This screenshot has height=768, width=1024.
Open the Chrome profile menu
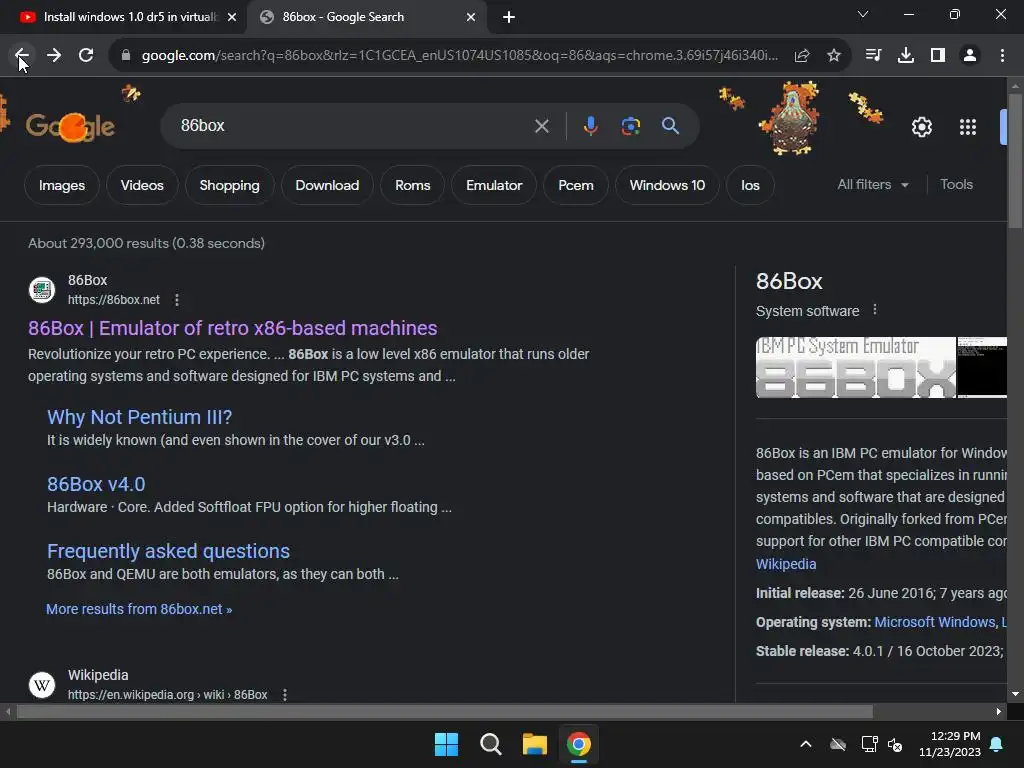pos(970,56)
